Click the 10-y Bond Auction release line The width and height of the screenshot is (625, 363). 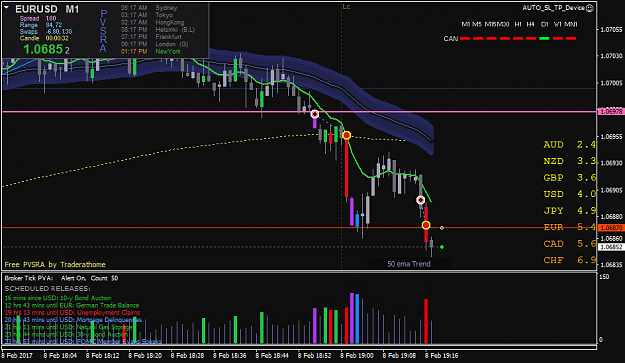tap(58, 298)
